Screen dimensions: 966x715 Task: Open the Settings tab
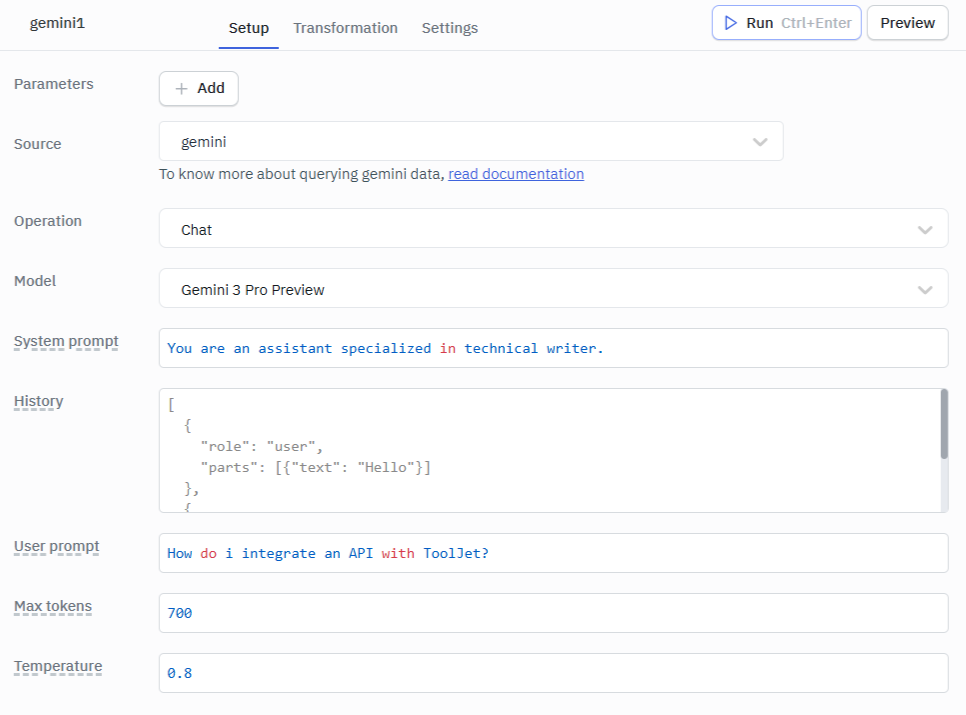click(x=449, y=28)
